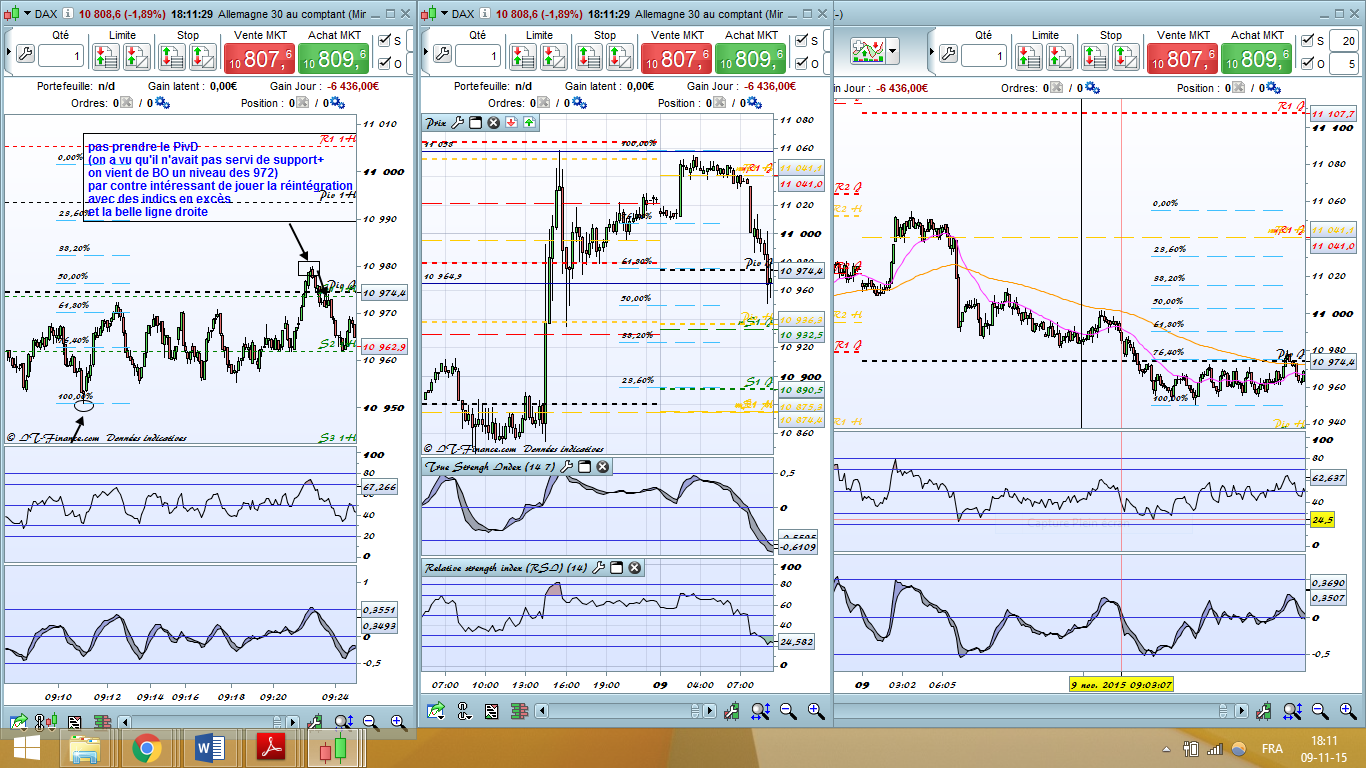Click the zoom-in magnifier in left chart toolbar
Screen dimensions: 1366x768
pos(398,721)
